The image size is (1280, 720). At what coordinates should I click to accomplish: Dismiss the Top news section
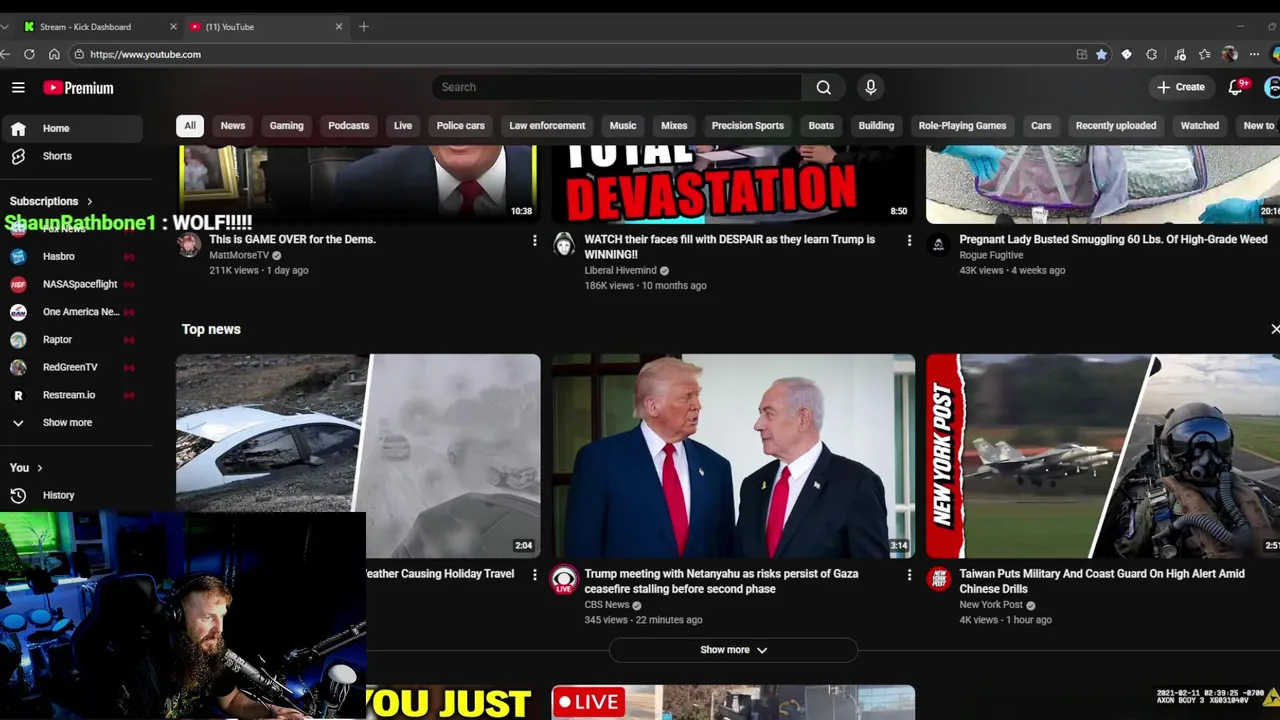coord(1274,329)
